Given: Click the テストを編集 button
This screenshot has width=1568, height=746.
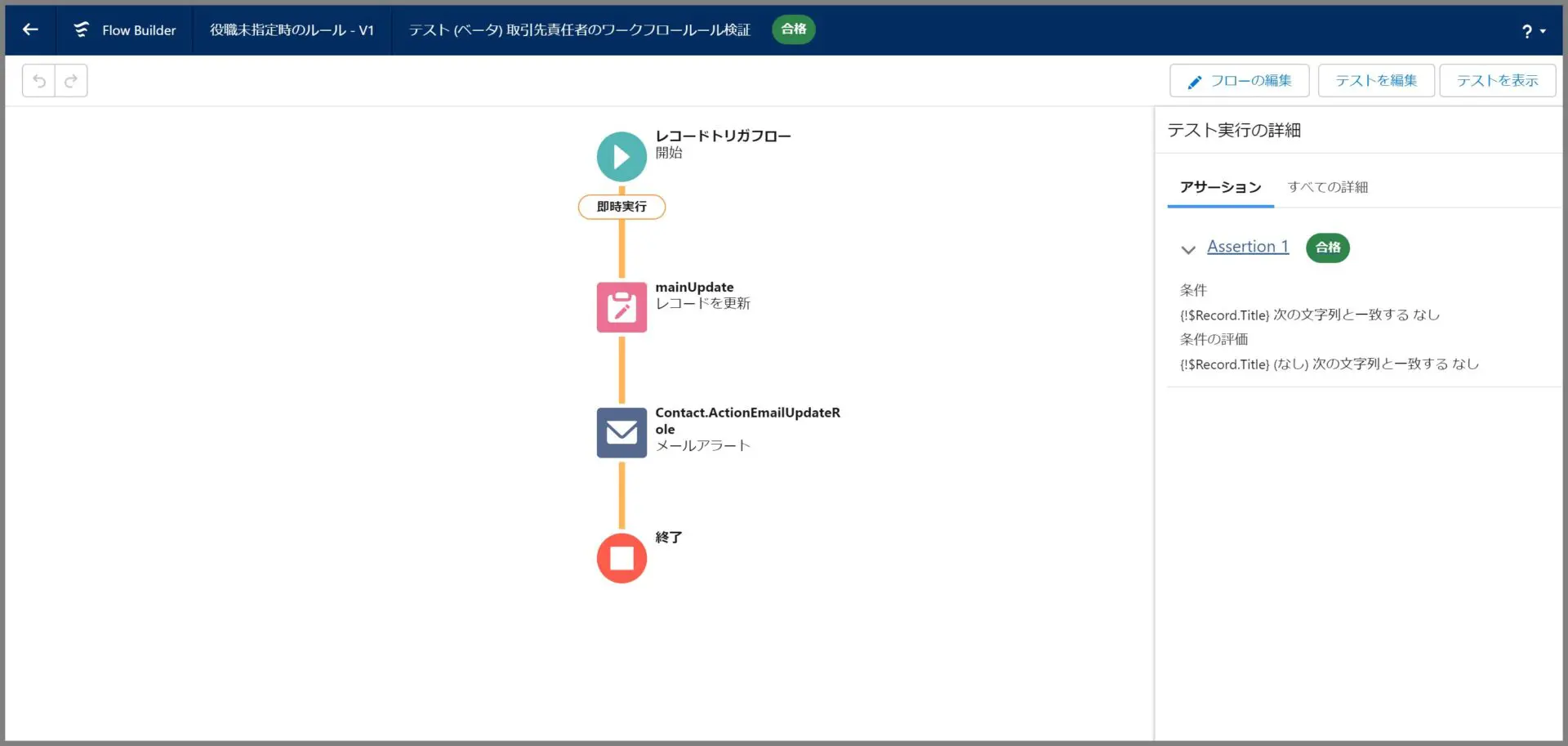Looking at the screenshot, I should tap(1375, 81).
